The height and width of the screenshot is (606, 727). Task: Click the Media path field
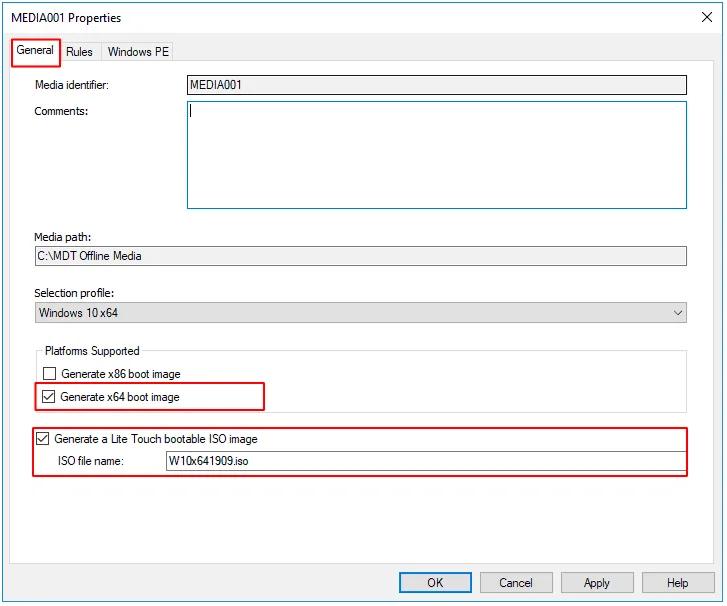click(360, 256)
